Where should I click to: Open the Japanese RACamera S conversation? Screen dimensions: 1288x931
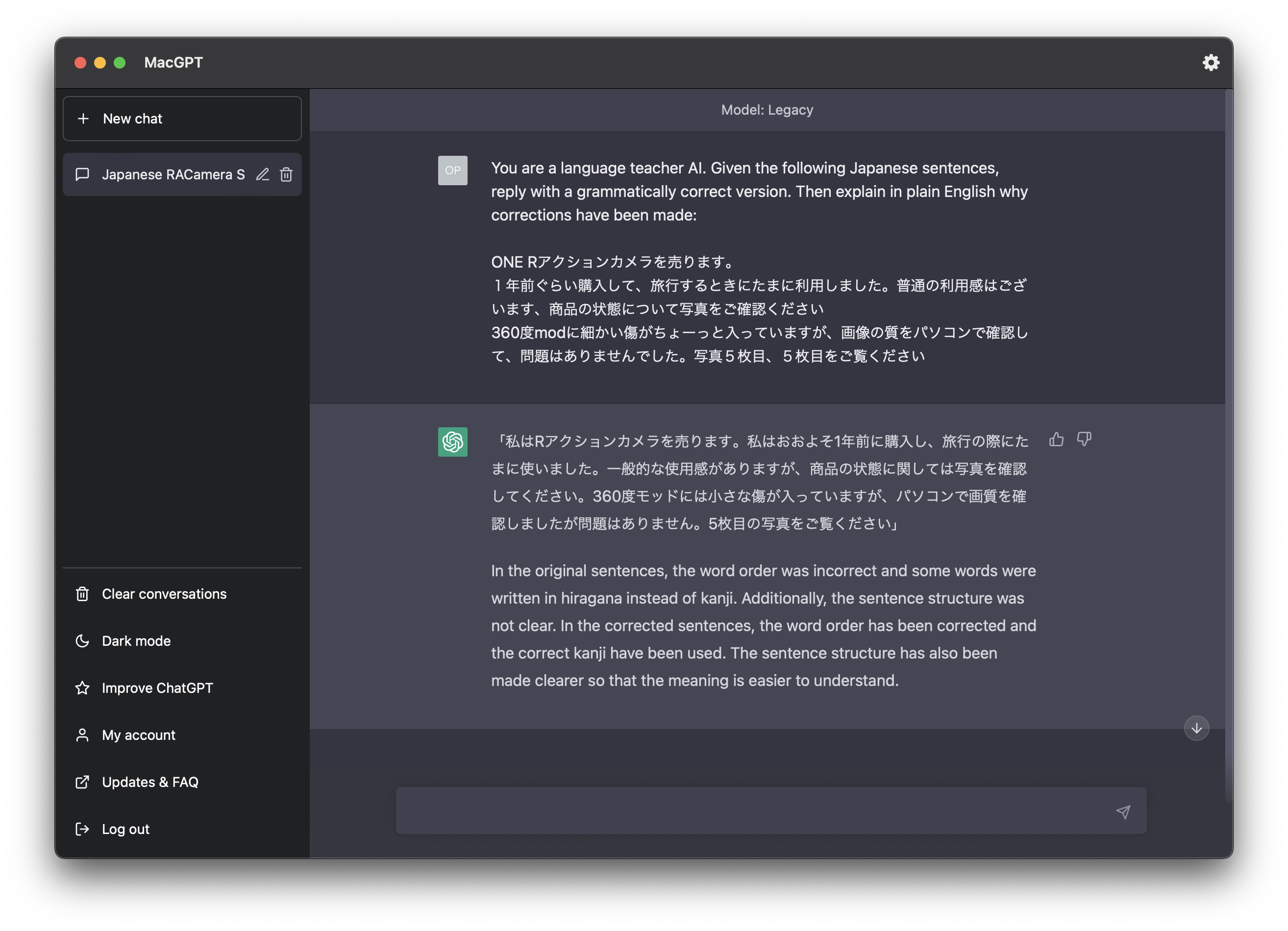pyautogui.click(x=182, y=174)
